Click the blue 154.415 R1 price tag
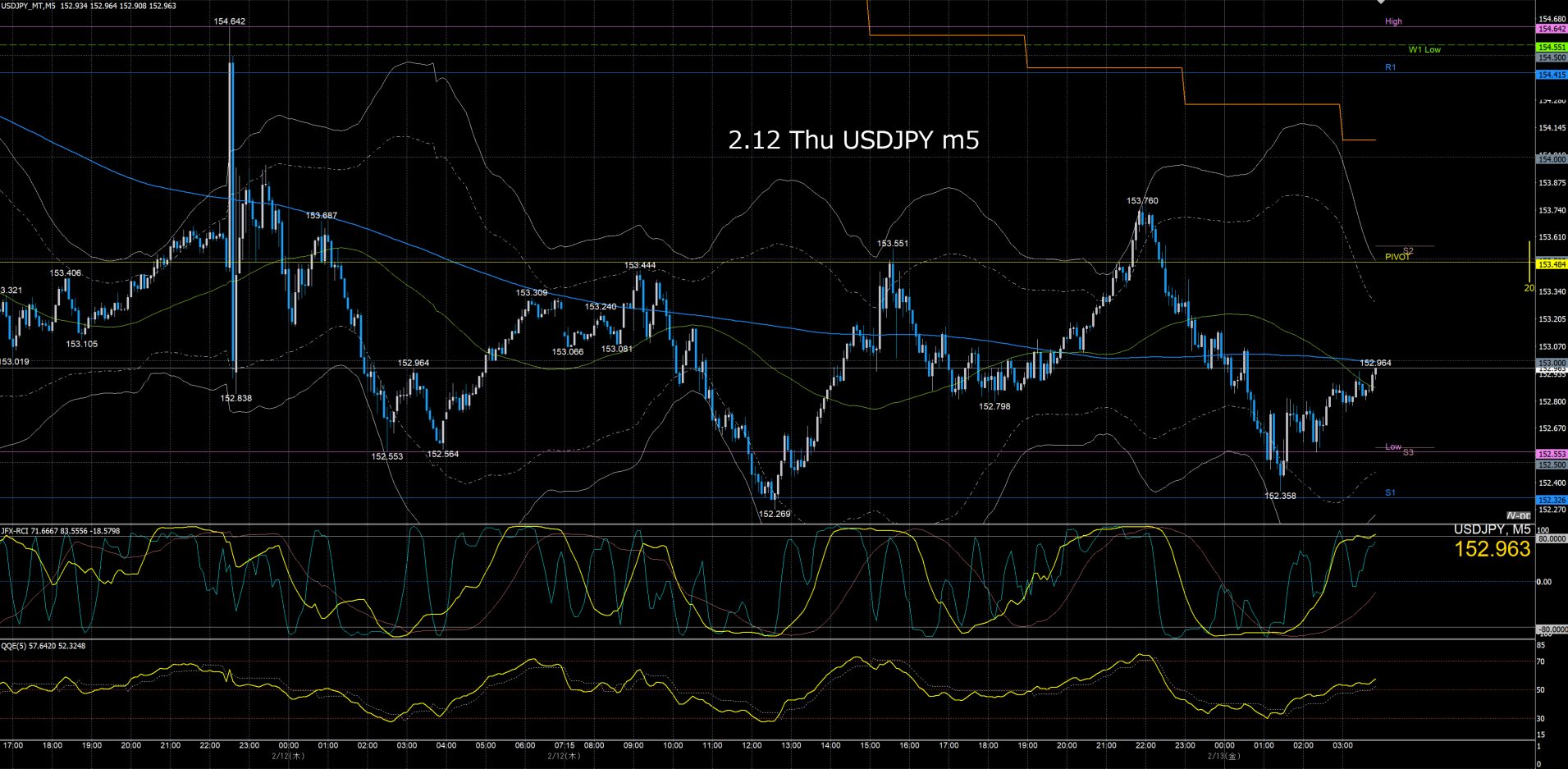Image resolution: width=1568 pixels, height=769 pixels. [x=1552, y=75]
